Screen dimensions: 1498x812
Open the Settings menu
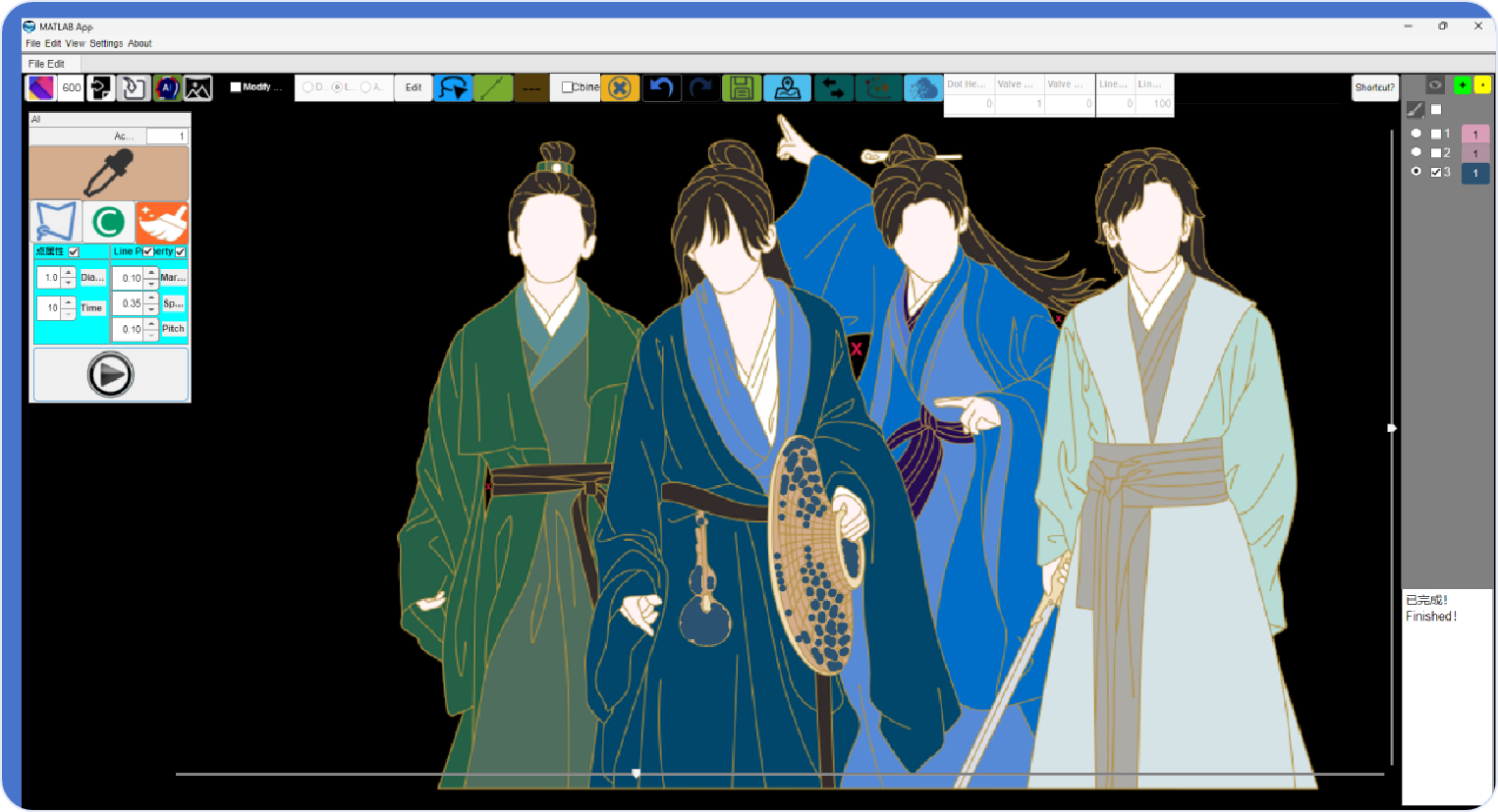pos(106,43)
